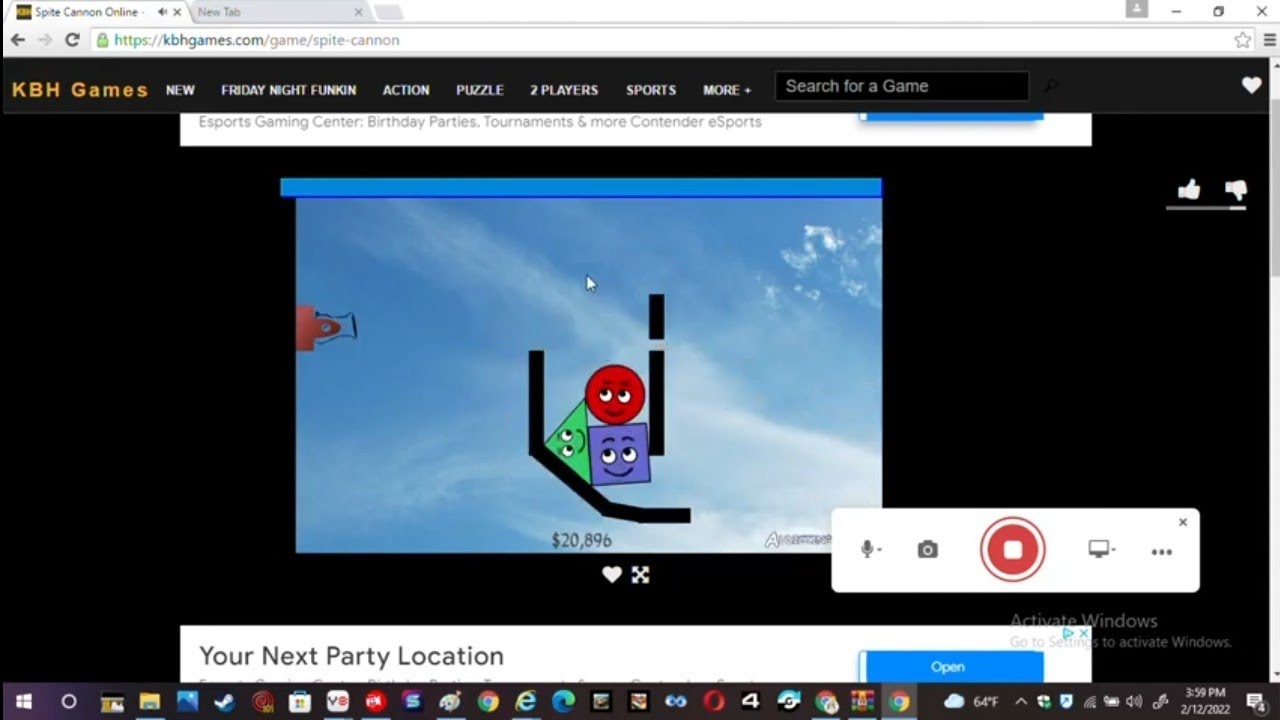
Task: Launch Internet Explorer from taskbar
Action: [525, 701]
